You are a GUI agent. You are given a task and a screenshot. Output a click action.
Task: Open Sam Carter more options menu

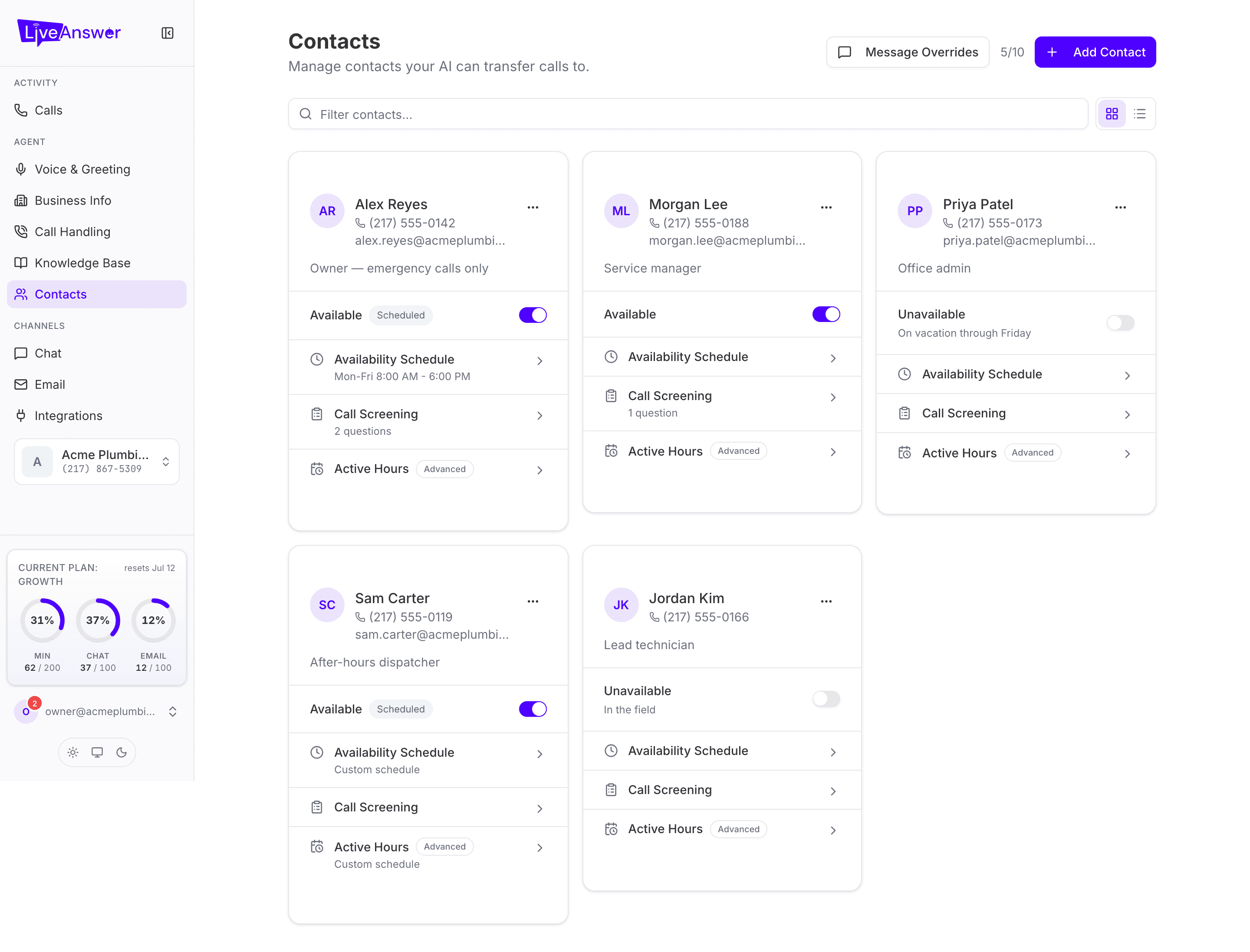click(x=532, y=601)
